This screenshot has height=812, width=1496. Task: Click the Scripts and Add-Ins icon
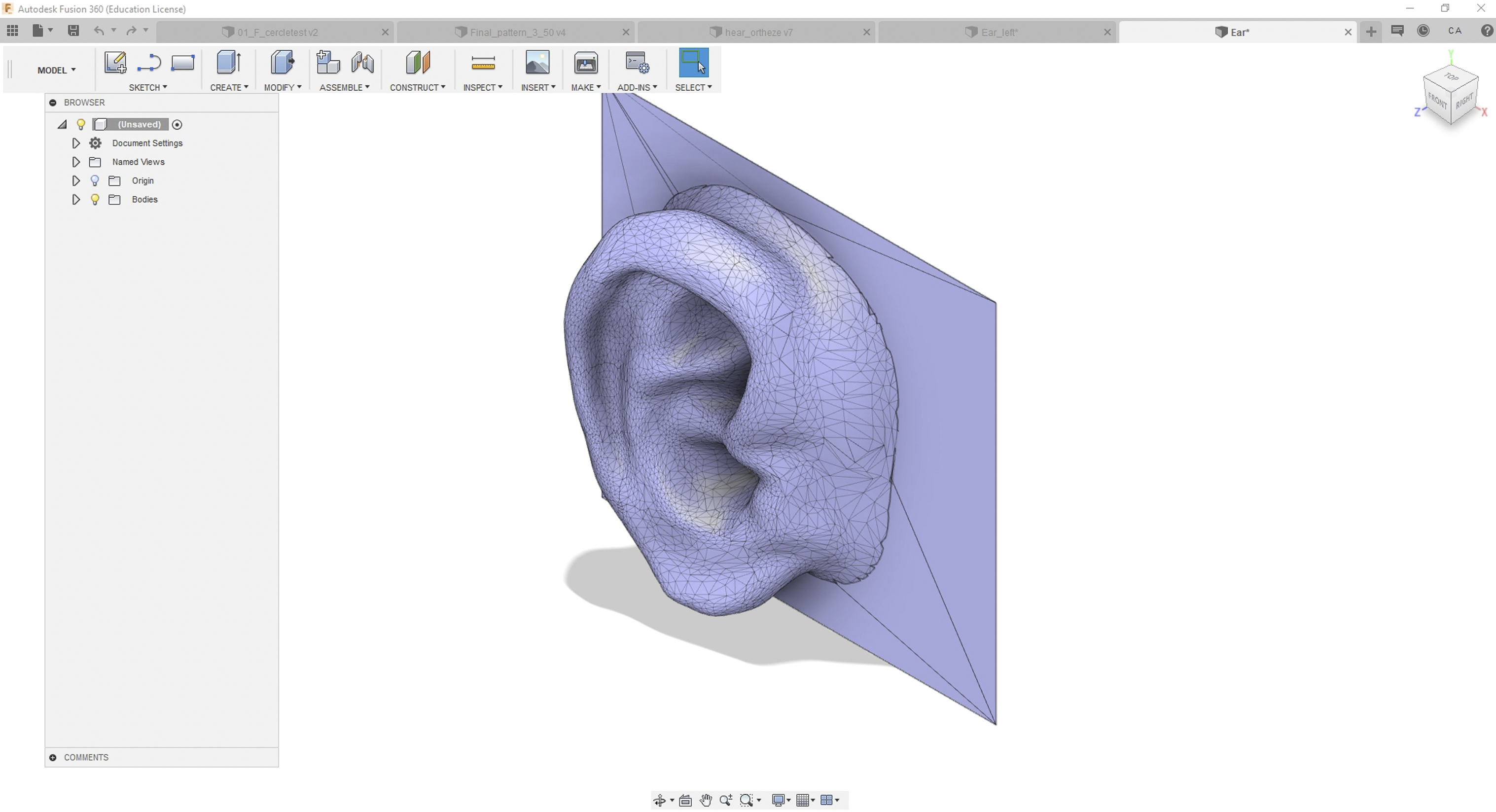(637, 63)
